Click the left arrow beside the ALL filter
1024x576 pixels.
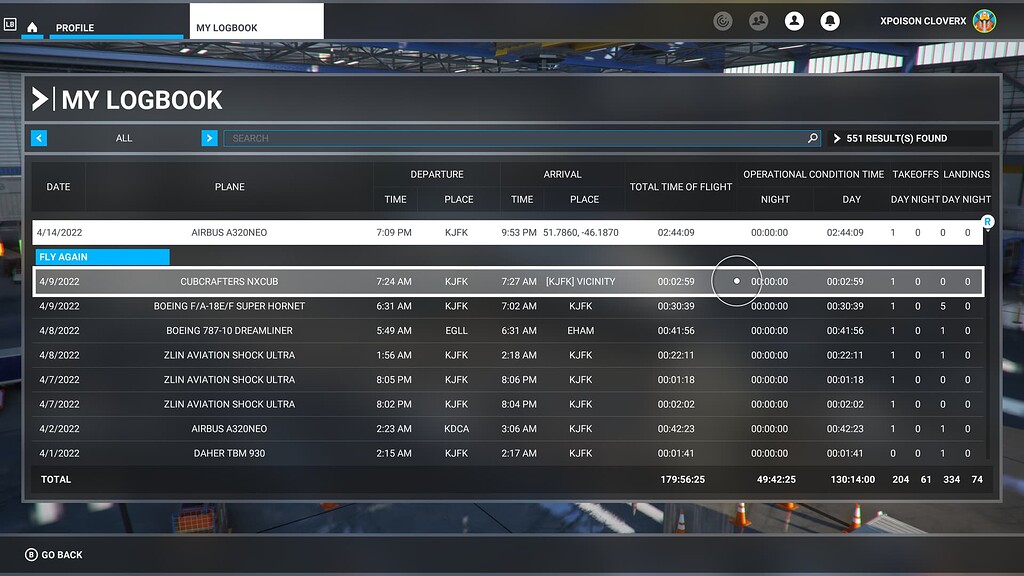(39, 138)
